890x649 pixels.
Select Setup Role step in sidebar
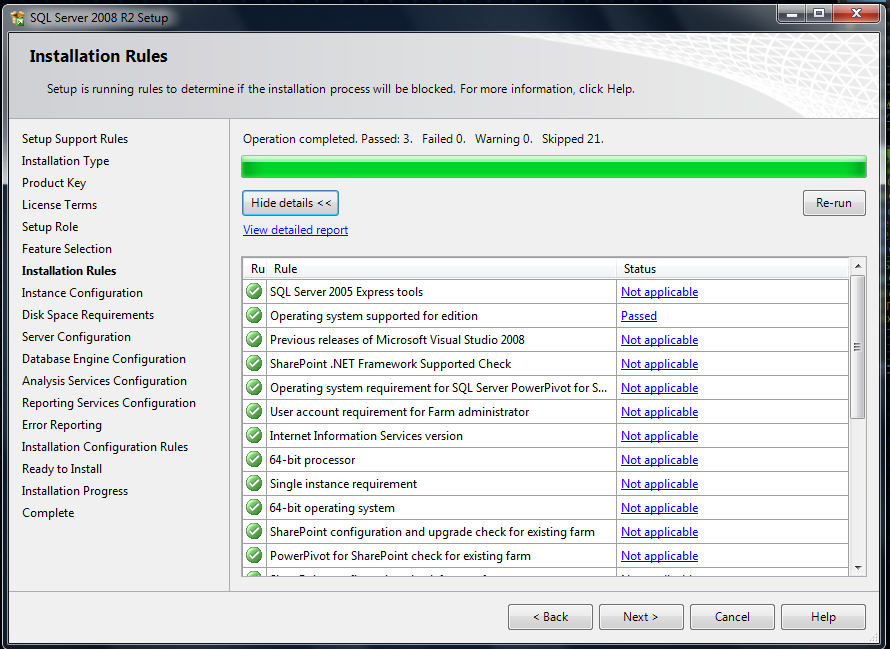tap(50, 227)
